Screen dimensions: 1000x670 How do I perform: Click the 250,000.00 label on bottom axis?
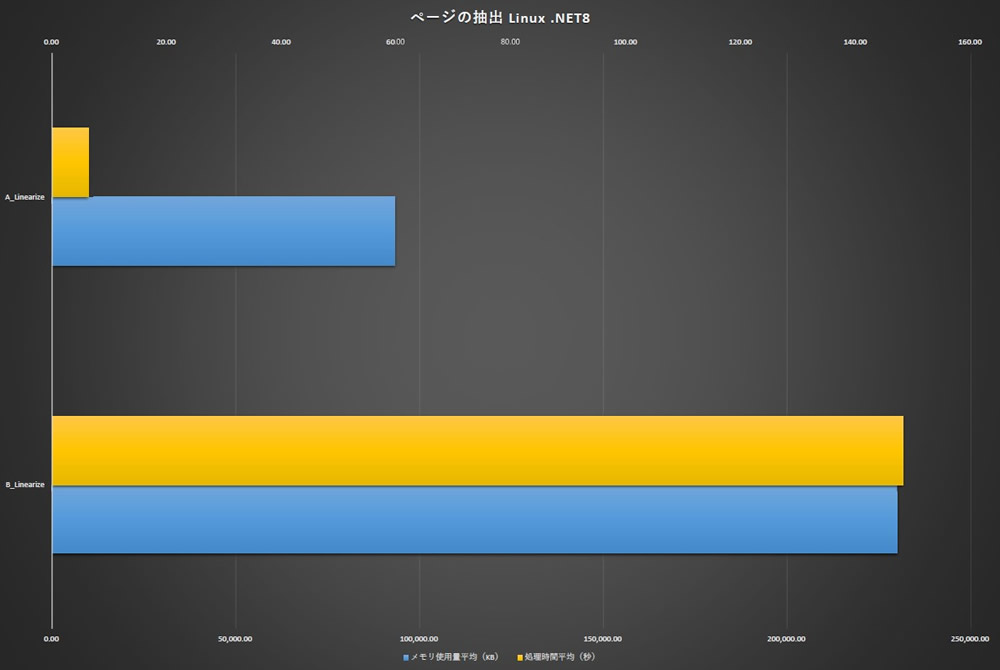969,638
